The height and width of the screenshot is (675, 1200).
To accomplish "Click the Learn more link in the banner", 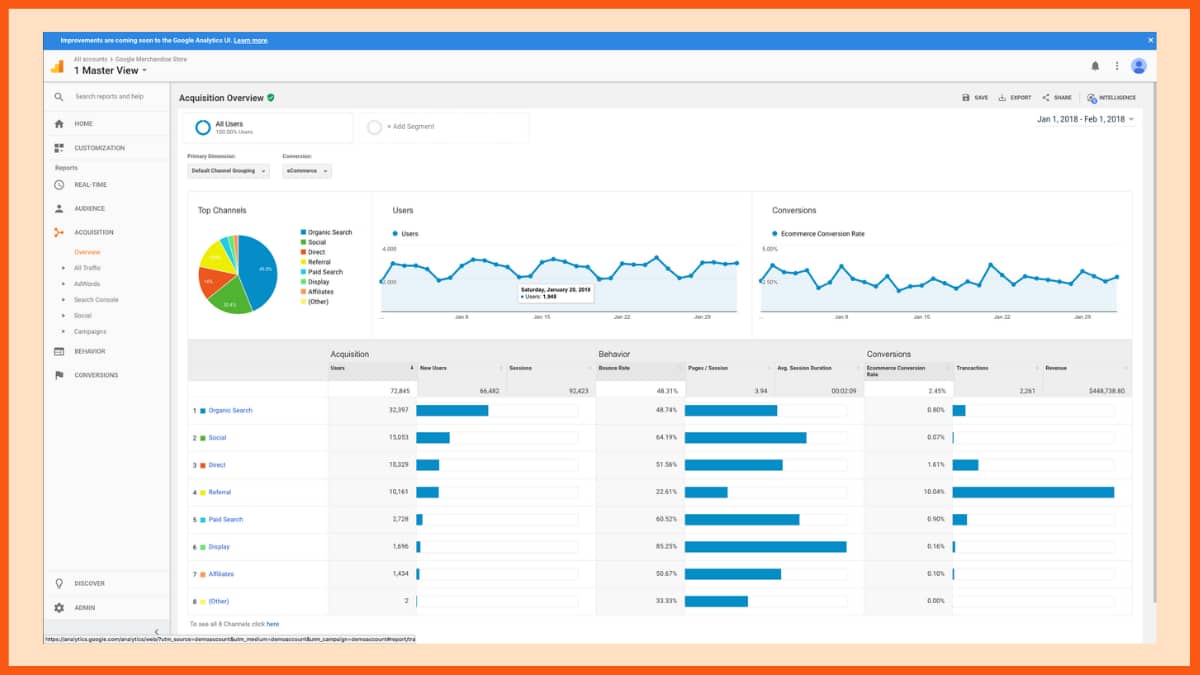I will 247,40.
